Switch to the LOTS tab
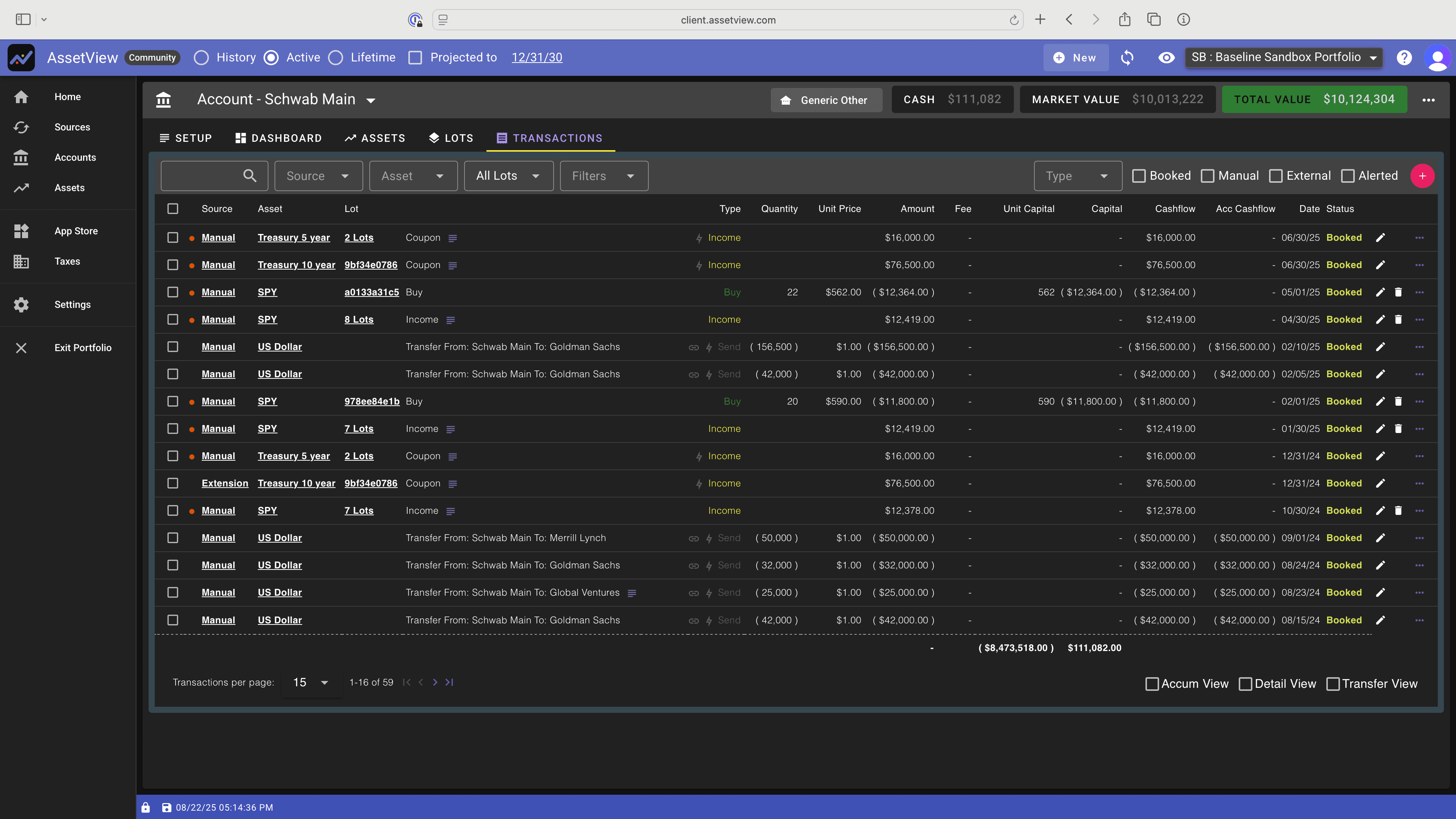This screenshot has width=1456, height=819. 450,138
